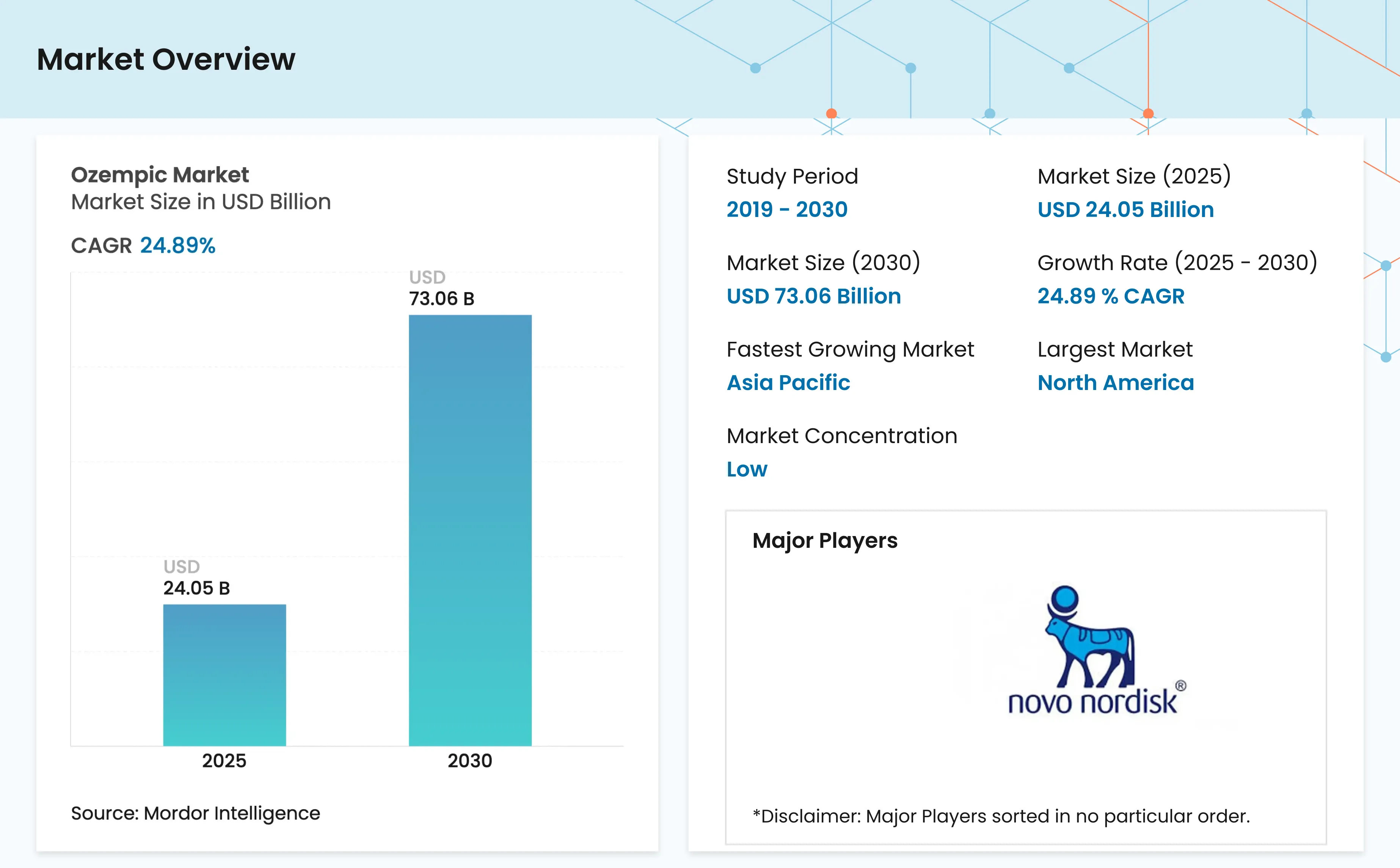Image resolution: width=1400 pixels, height=868 pixels.
Task: Click the "Growth Rate (2025 - 2030)" label
Action: pos(1177,263)
